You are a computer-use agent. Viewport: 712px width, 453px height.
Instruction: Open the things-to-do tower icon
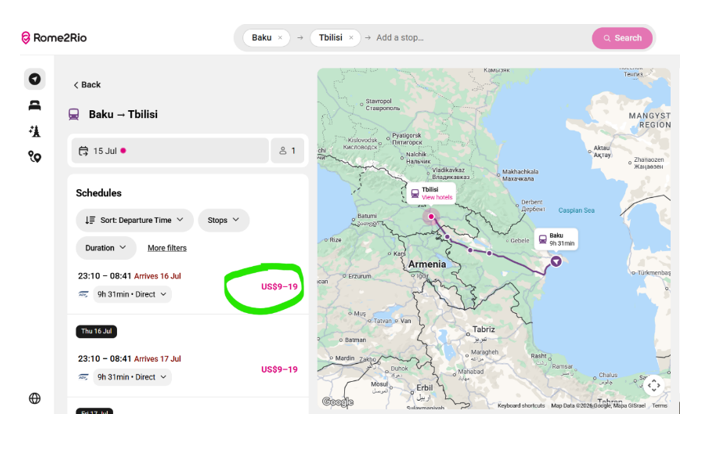(x=35, y=131)
